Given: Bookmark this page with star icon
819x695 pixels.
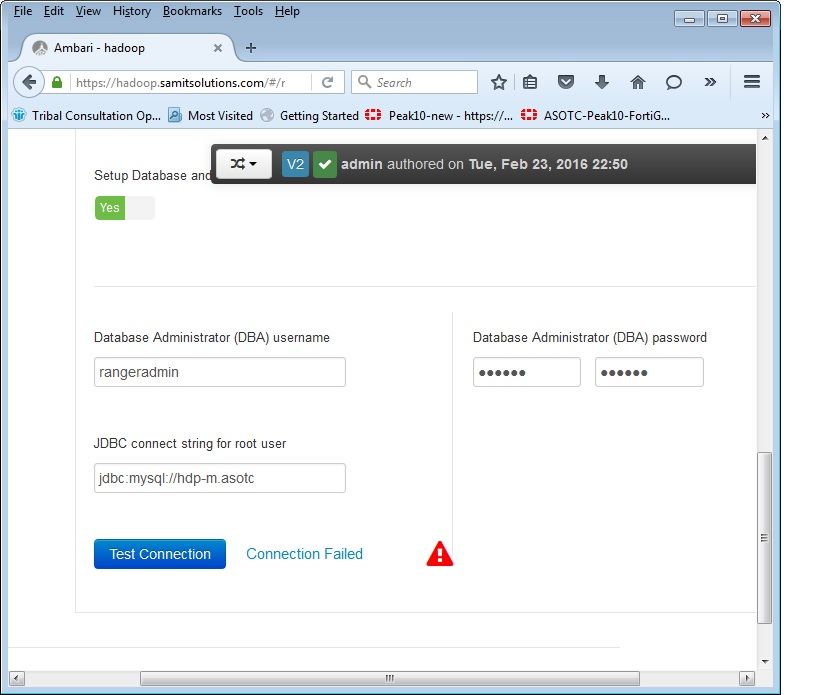Looking at the screenshot, I should pos(499,82).
